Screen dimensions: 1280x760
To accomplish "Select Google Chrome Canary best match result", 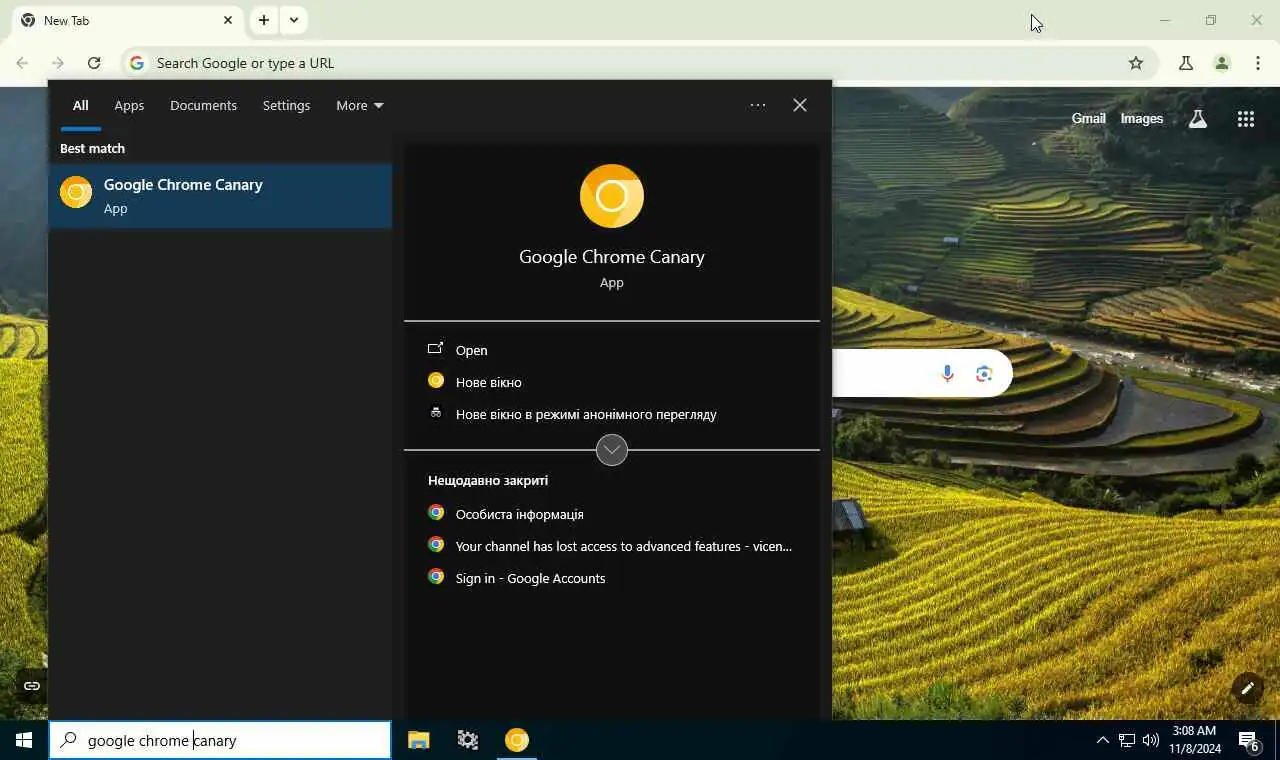I will pos(220,196).
